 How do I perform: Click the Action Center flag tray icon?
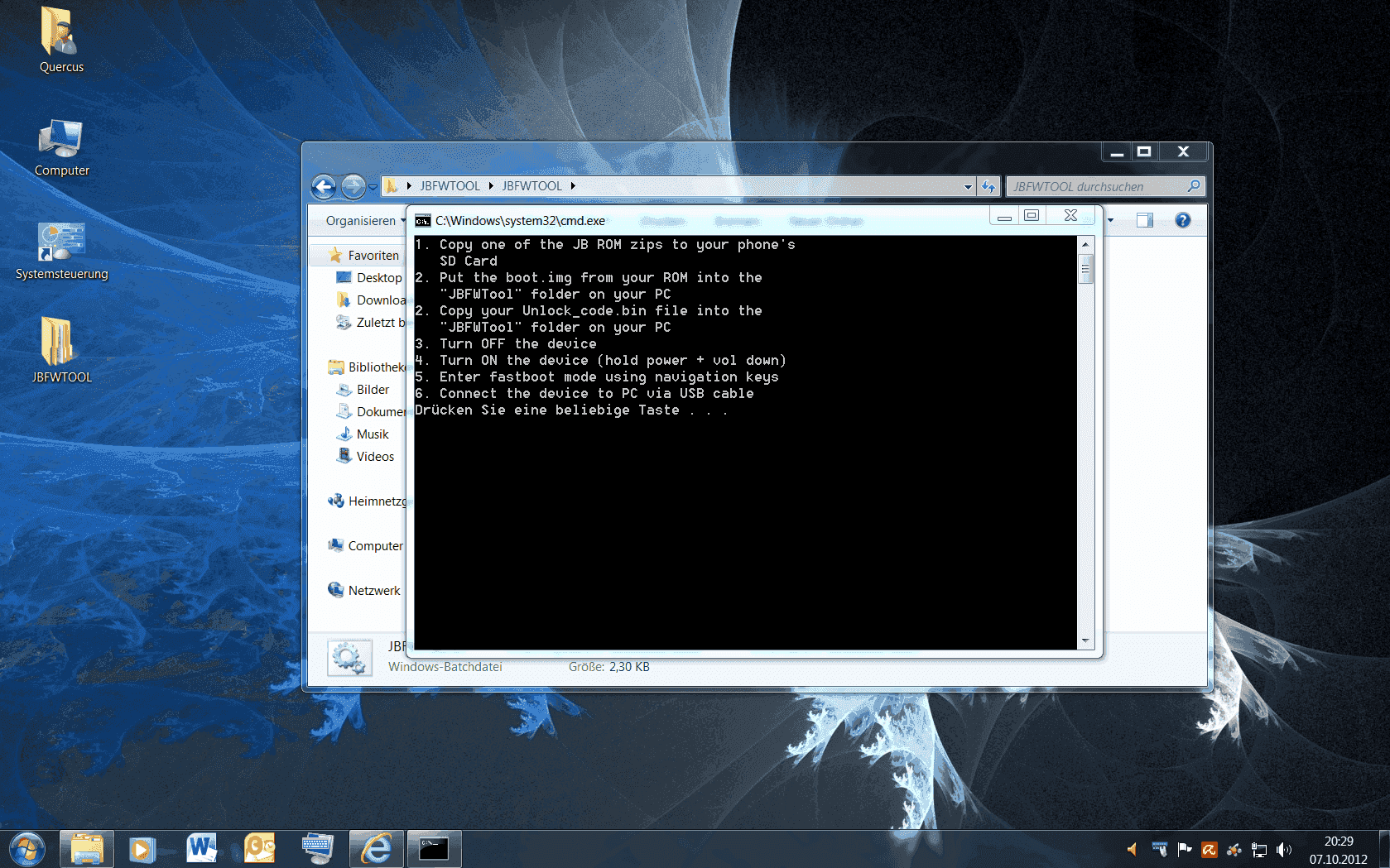(1184, 849)
